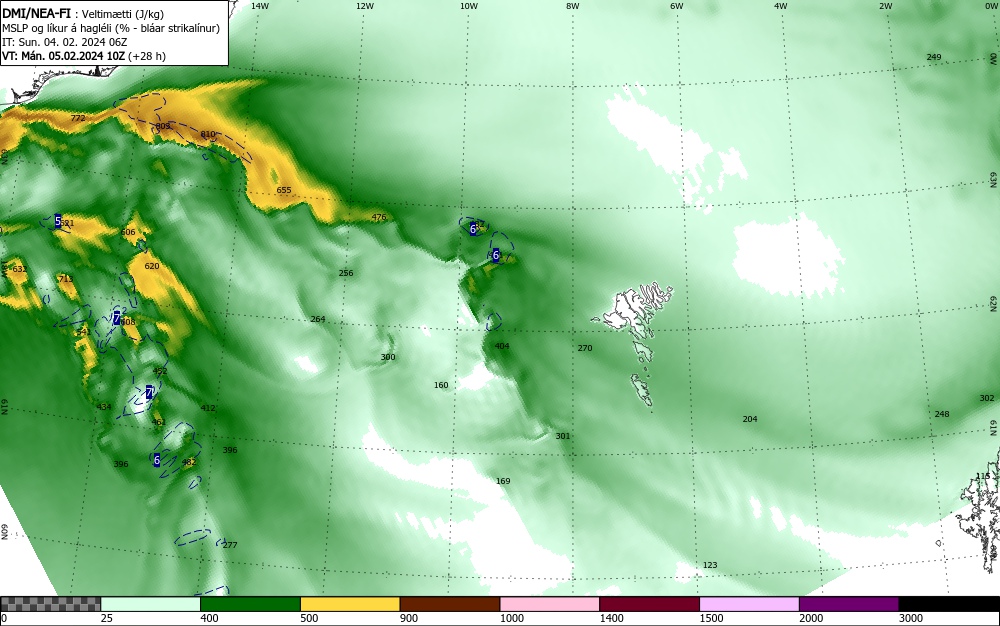Choose the light purple 1500–2000 legend swatch

point(749,604)
